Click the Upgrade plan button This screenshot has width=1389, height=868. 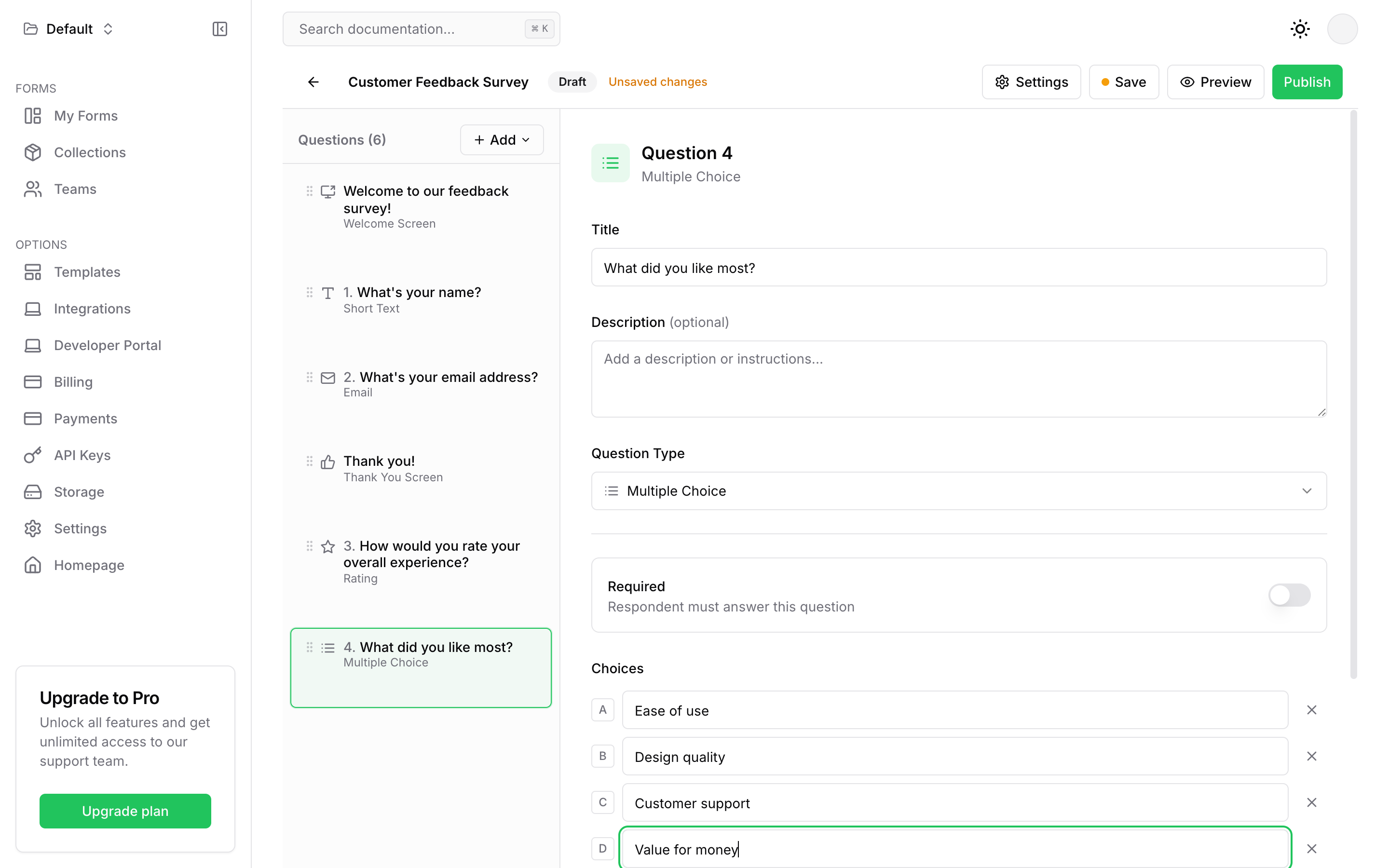pyautogui.click(x=125, y=811)
